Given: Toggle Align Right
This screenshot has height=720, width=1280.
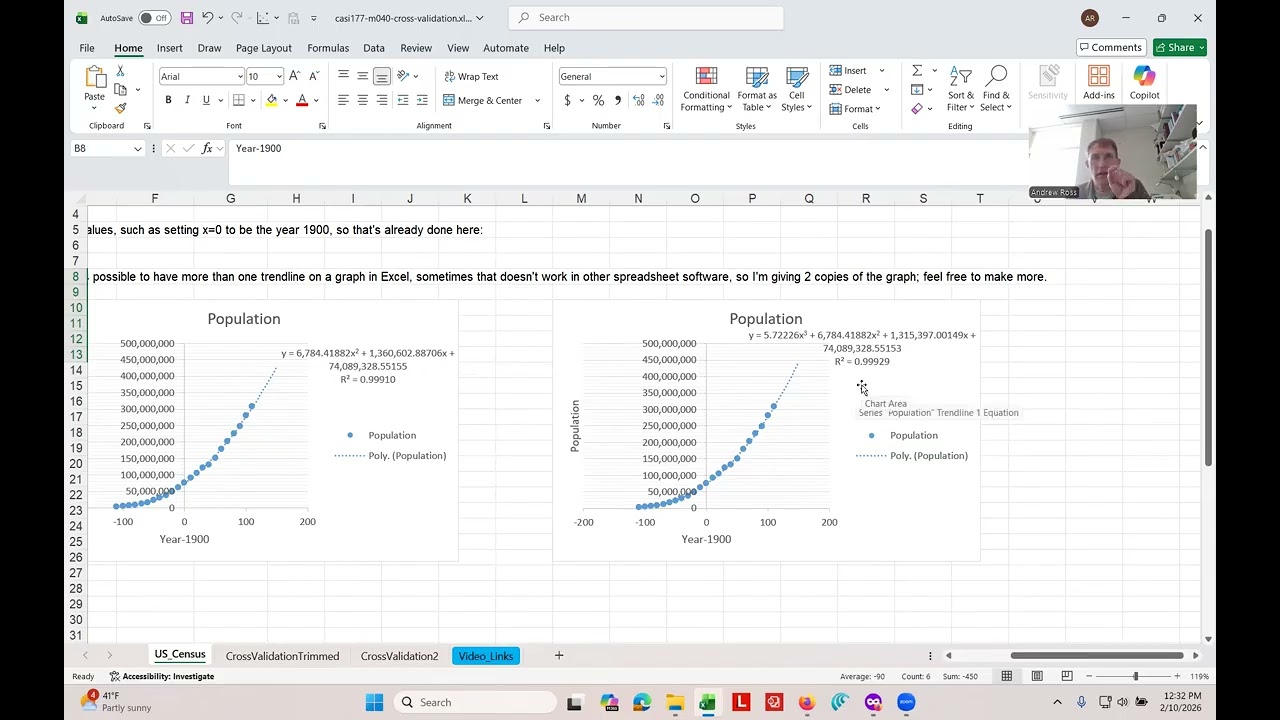Looking at the screenshot, I should 381,100.
